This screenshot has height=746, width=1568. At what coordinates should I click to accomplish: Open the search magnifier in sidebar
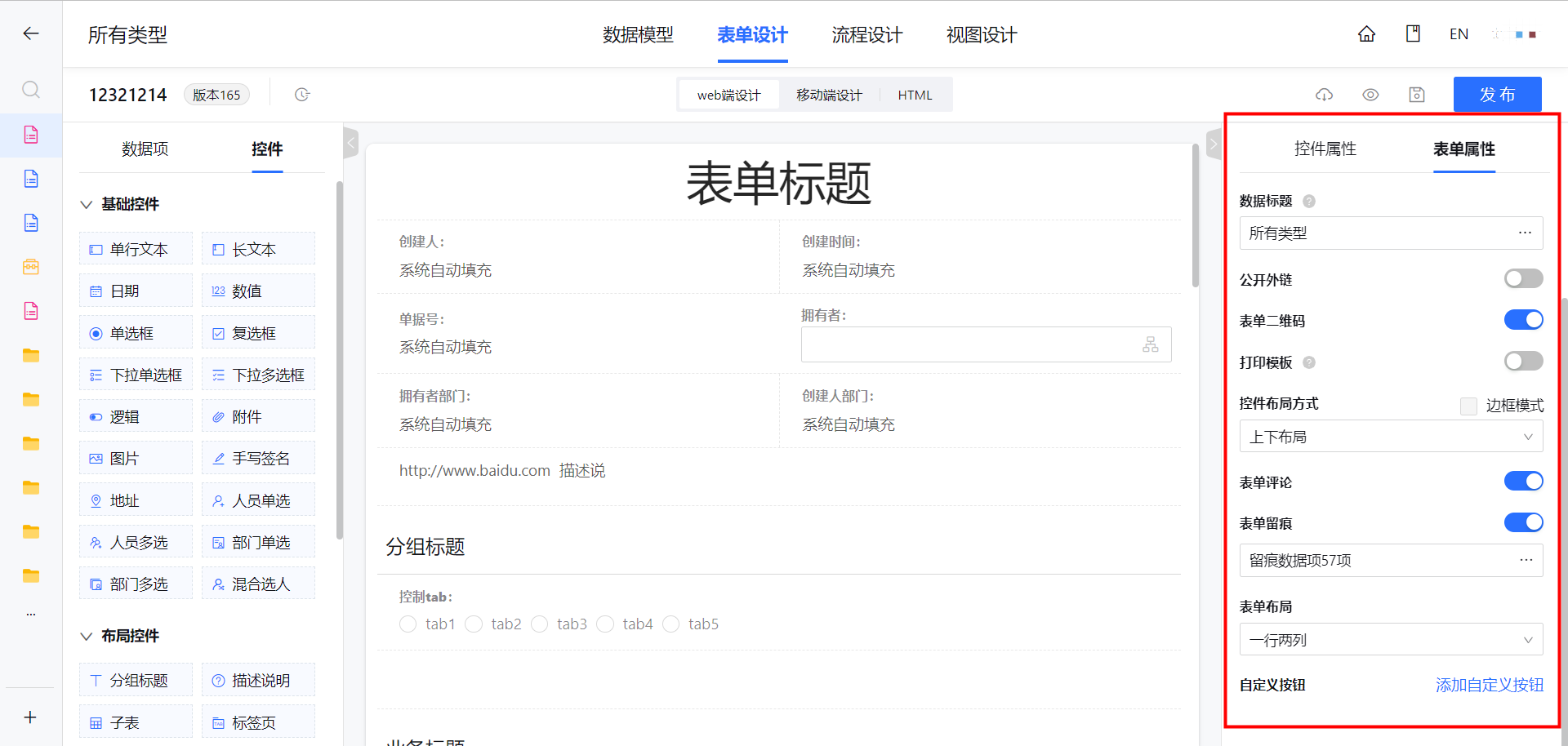click(31, 89)
